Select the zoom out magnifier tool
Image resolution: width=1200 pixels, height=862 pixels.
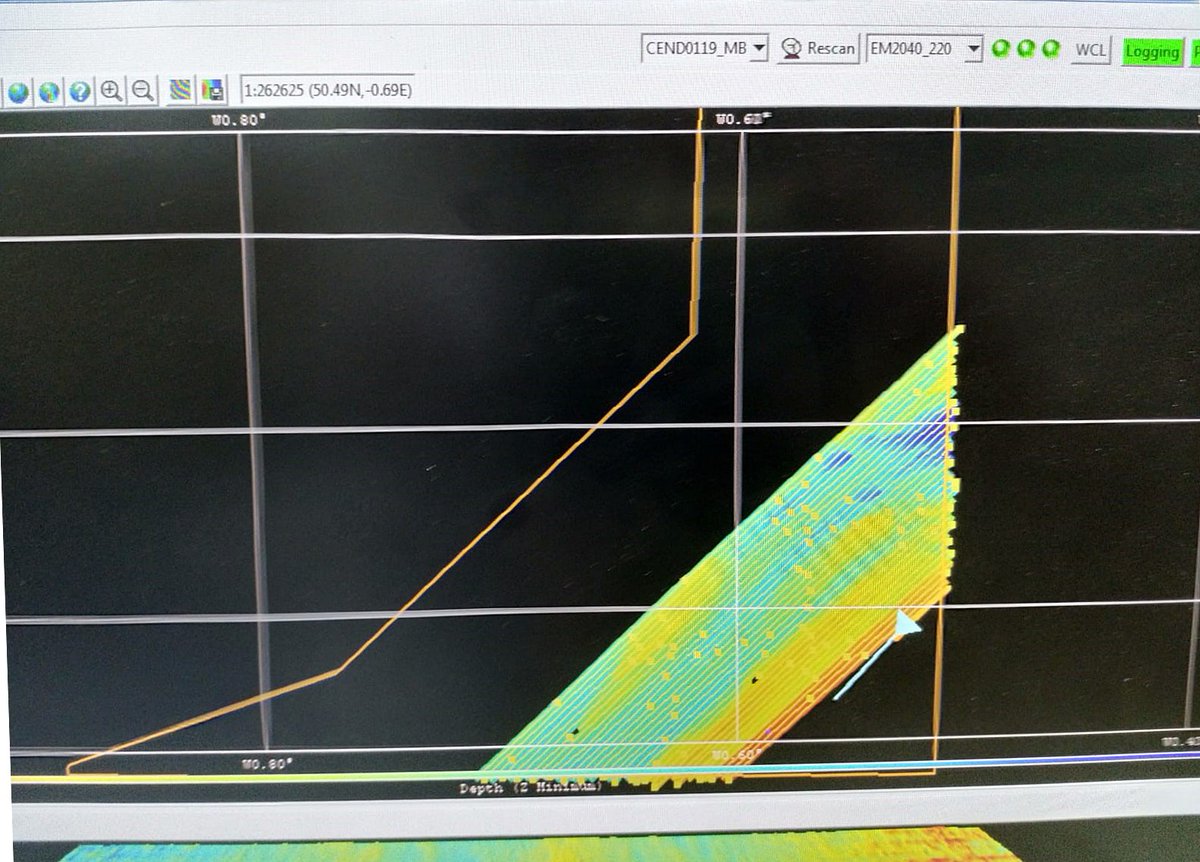(143, 91)
